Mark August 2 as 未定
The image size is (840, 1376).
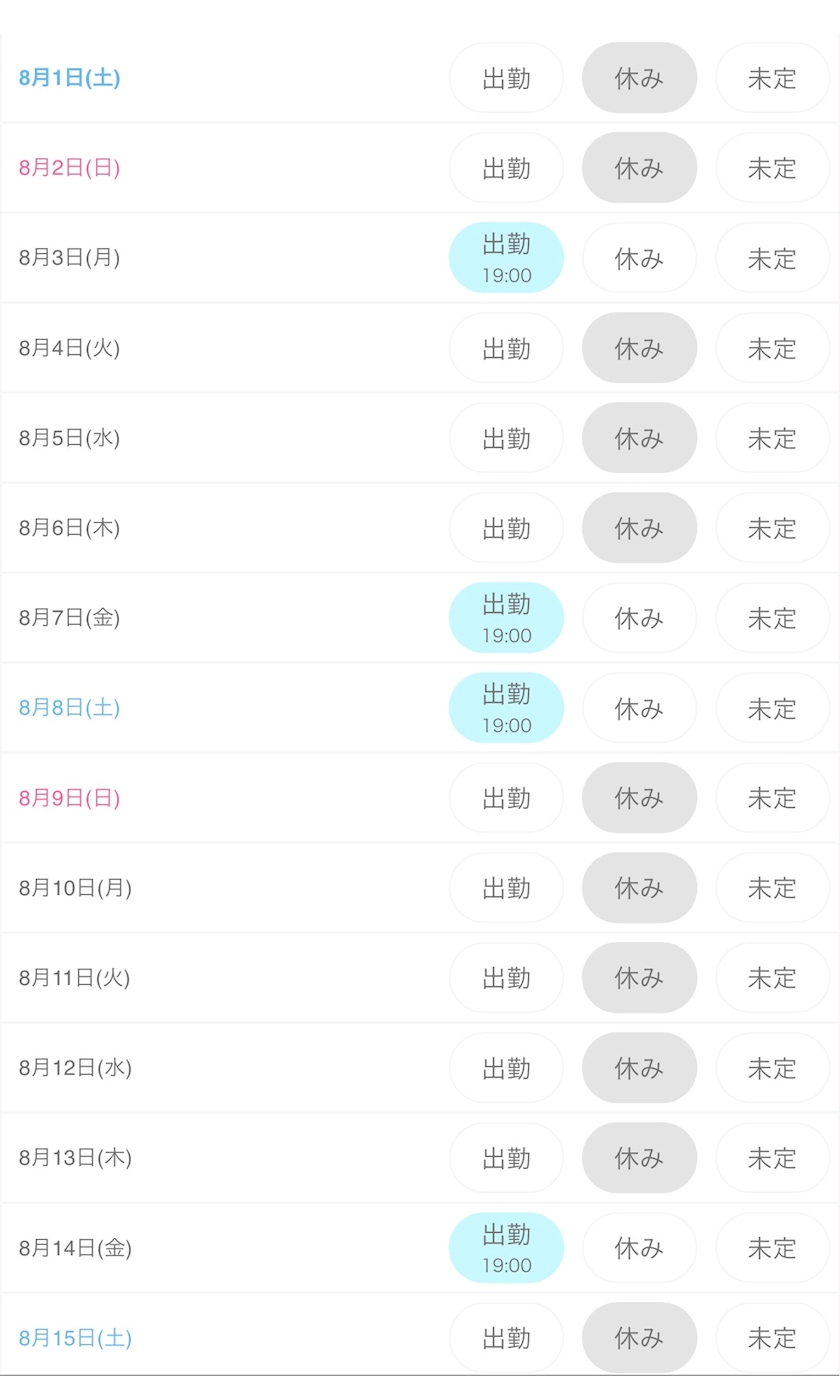(x=772, y=168)
